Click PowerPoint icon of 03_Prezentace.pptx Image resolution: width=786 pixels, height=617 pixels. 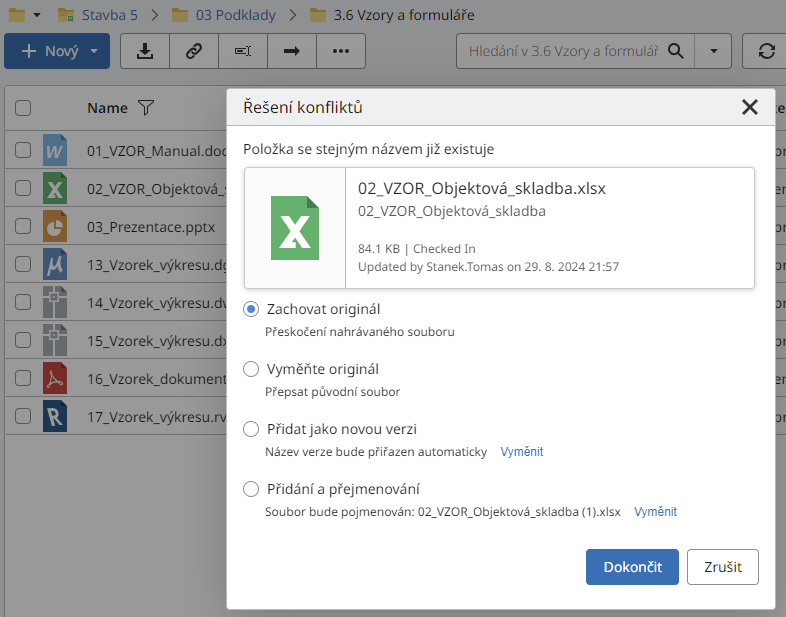coord(55,226)
